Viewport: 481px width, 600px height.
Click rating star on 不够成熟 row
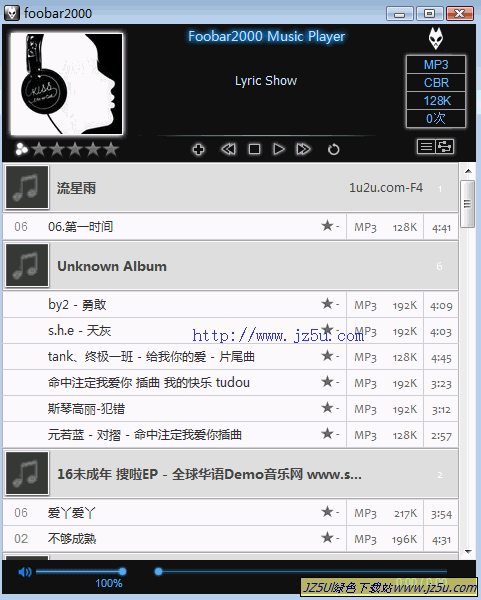327,538
